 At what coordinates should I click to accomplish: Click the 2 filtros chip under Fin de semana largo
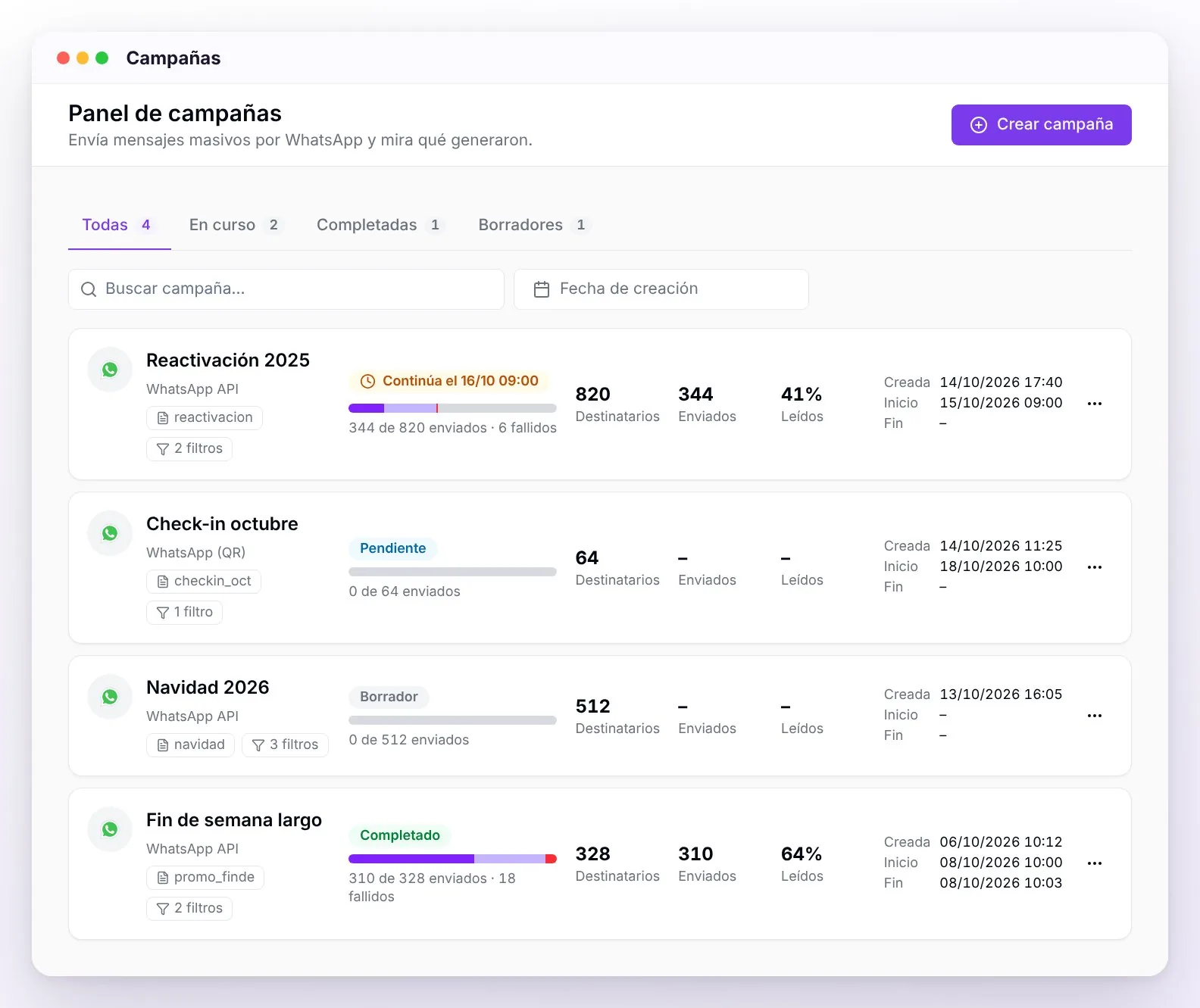pyautogui.click(x=189, y=909)
